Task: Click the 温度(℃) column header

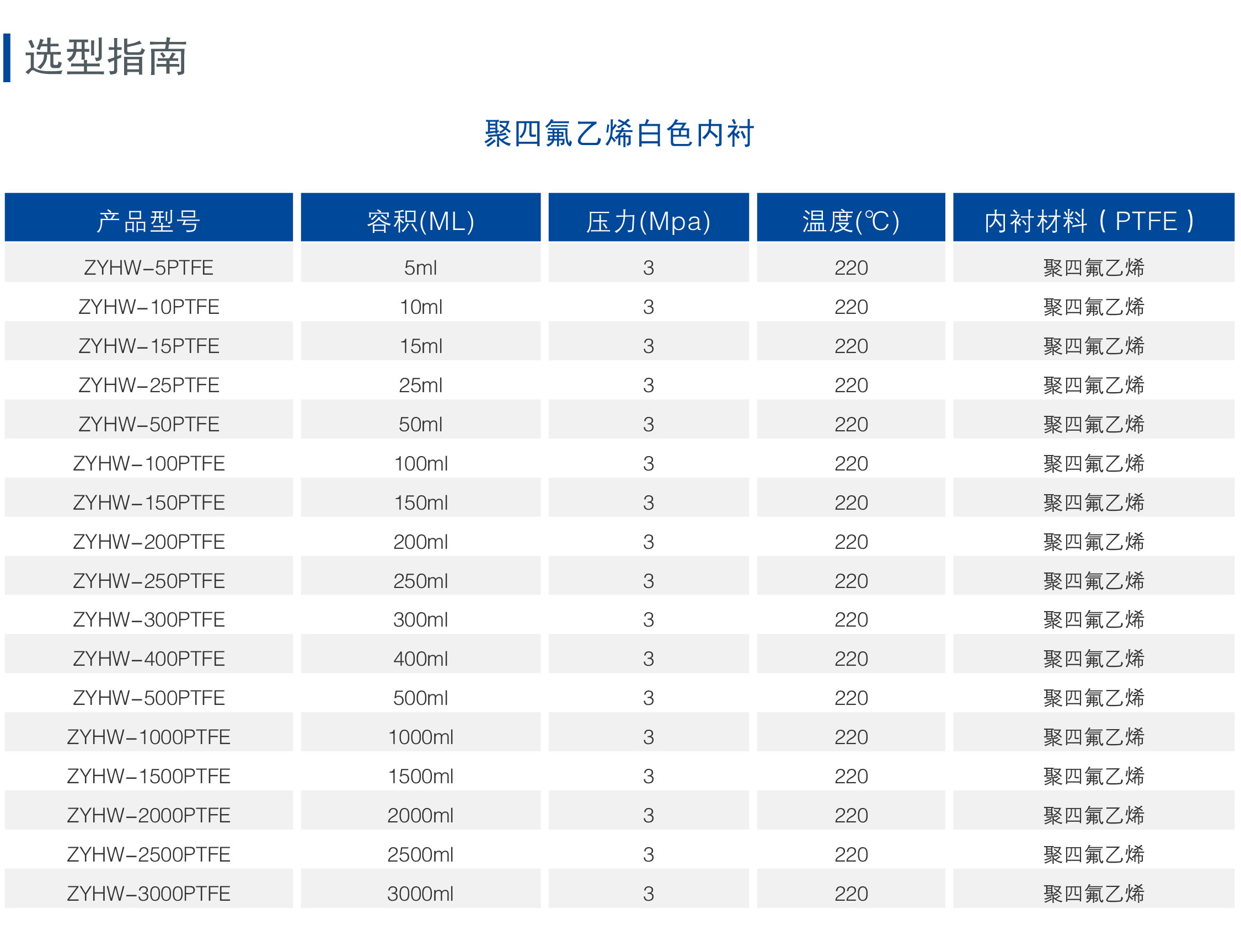Action: click(850, 221)
